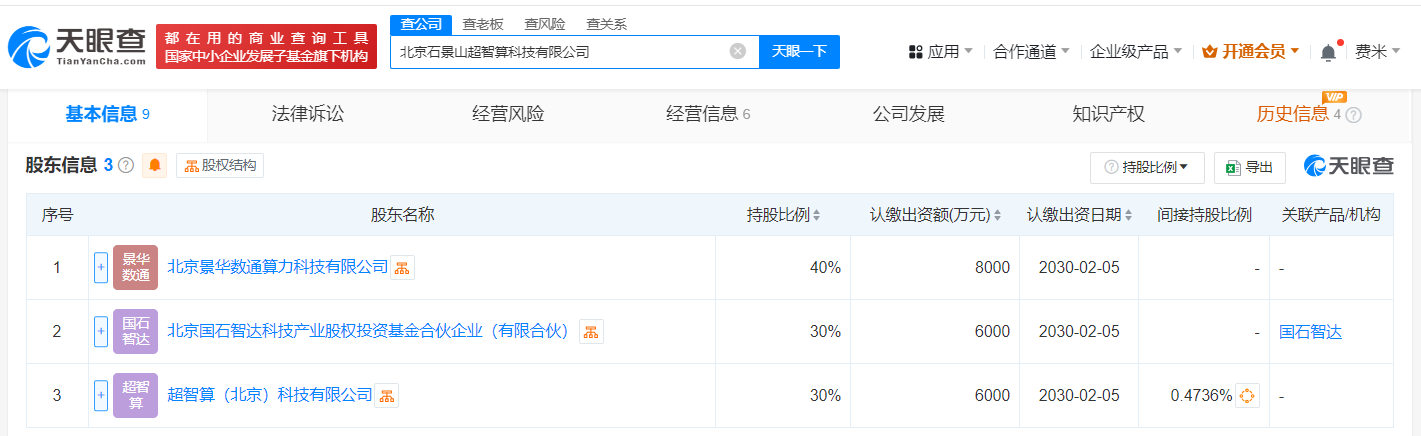1421x436 pixels.
Task: Open the notification bell in the top bar
Action: [1328, 52]
